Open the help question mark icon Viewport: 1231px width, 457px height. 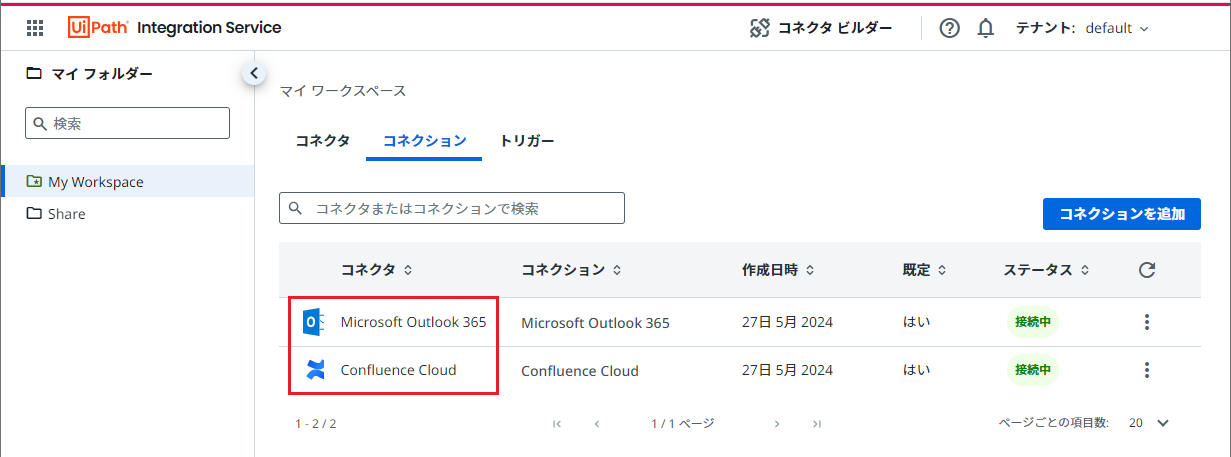coord(950,28)
